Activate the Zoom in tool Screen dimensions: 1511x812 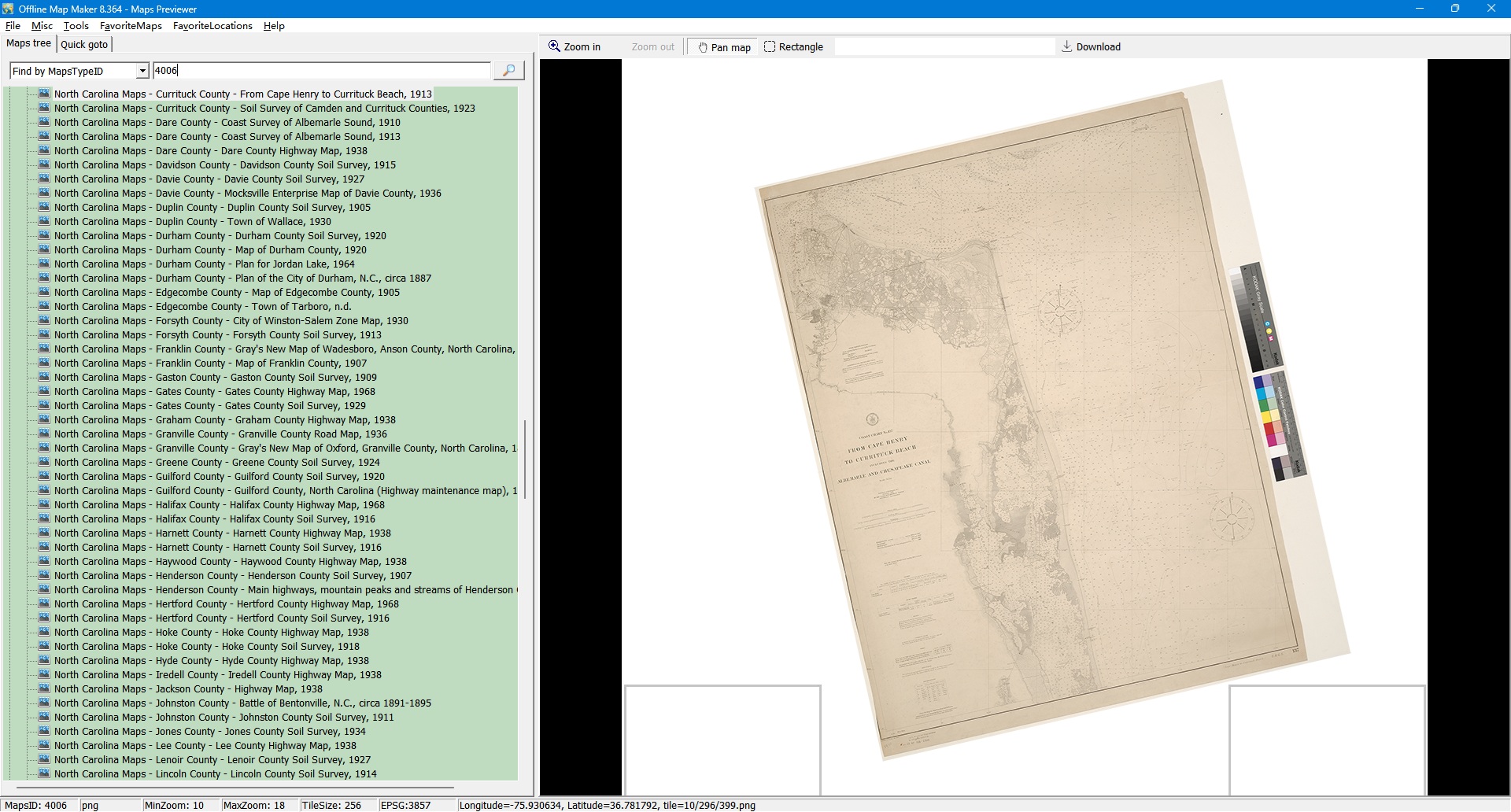click(574, 47)
